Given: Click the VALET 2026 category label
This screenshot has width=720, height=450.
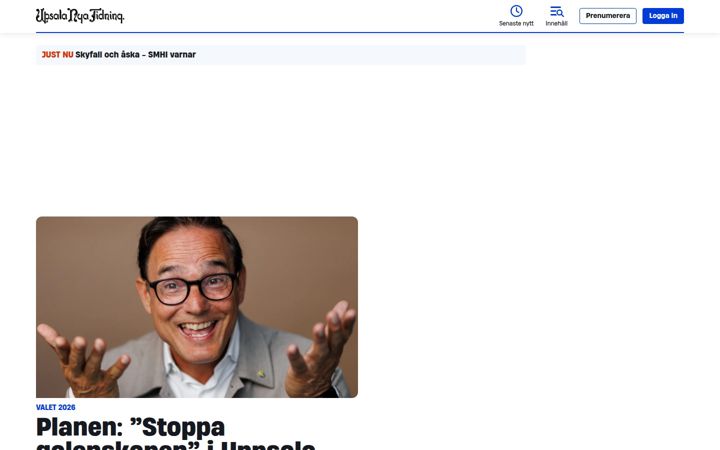Looking at the screenshot, I should pos(56,407).
